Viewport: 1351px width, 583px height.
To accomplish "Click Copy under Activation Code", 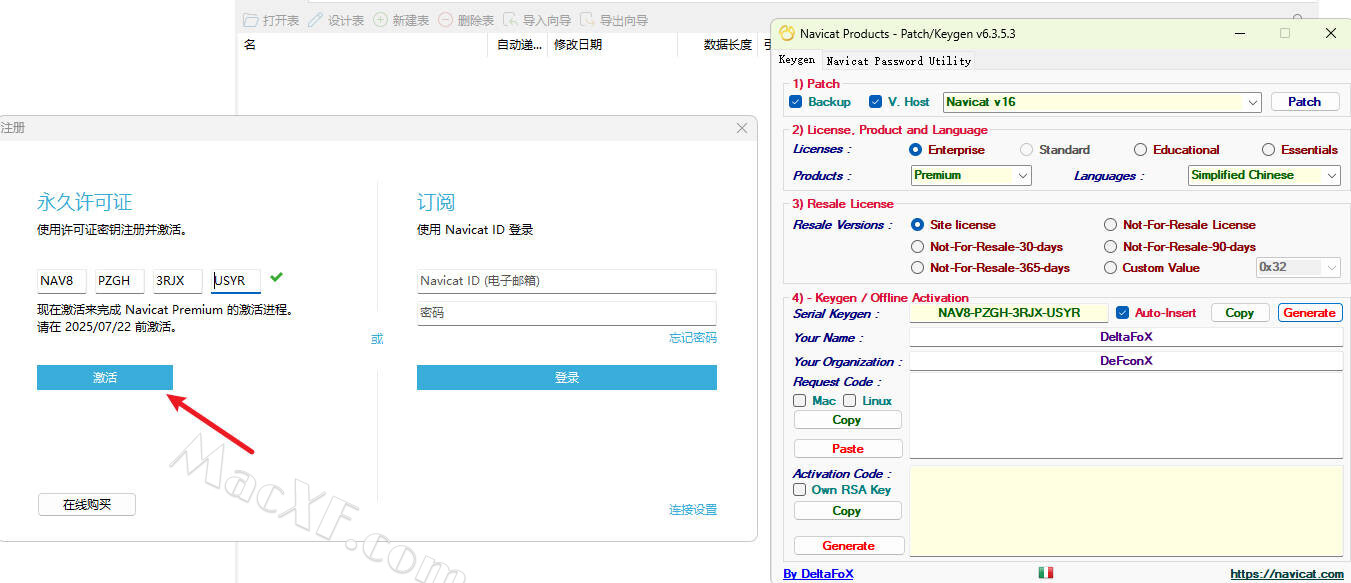I will (848, 511).
